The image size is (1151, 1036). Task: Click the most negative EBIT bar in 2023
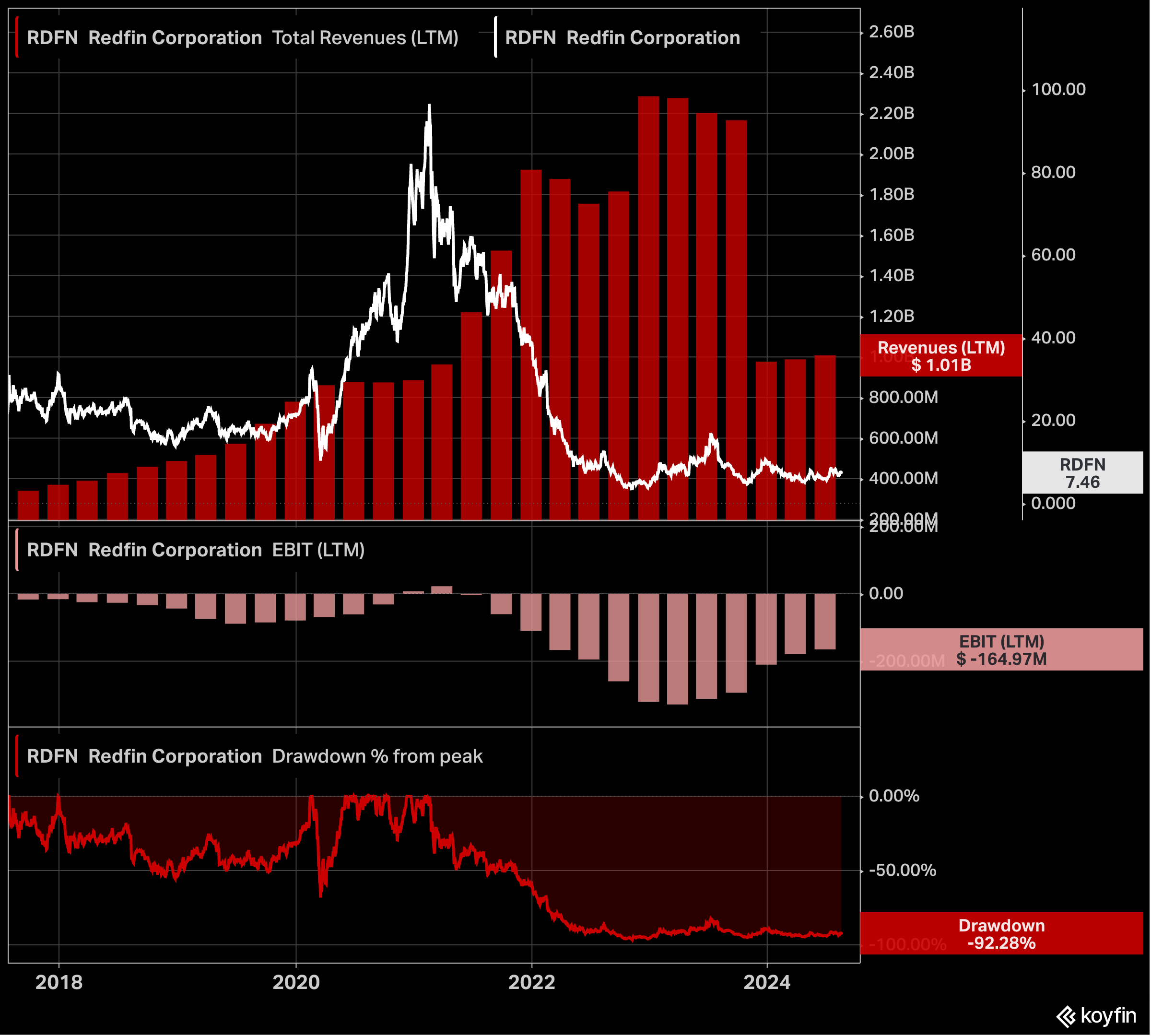(x=677, y=649)
